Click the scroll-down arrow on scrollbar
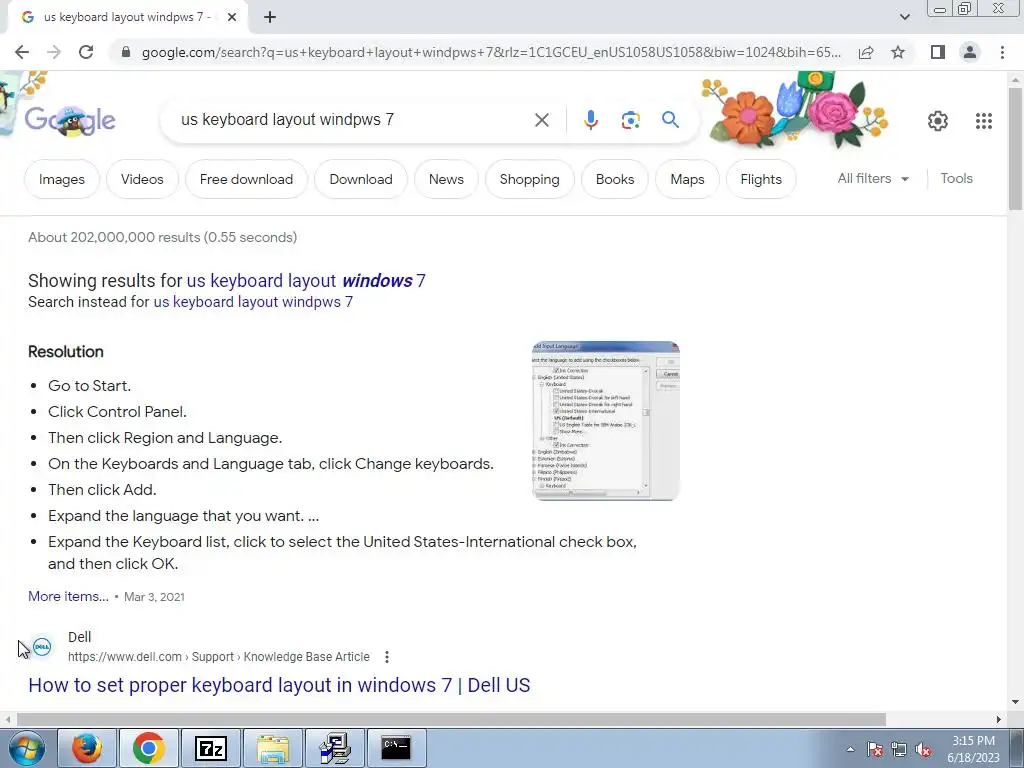This screenshot has height=768, width=1024. click(1015, 702)
